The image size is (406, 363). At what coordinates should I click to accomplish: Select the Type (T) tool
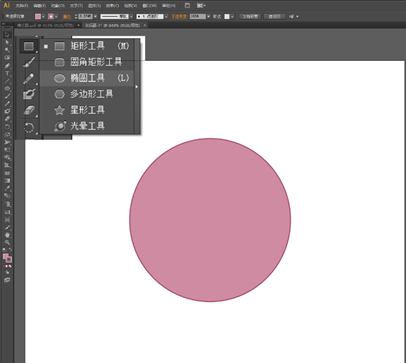[x=7, y=73]
